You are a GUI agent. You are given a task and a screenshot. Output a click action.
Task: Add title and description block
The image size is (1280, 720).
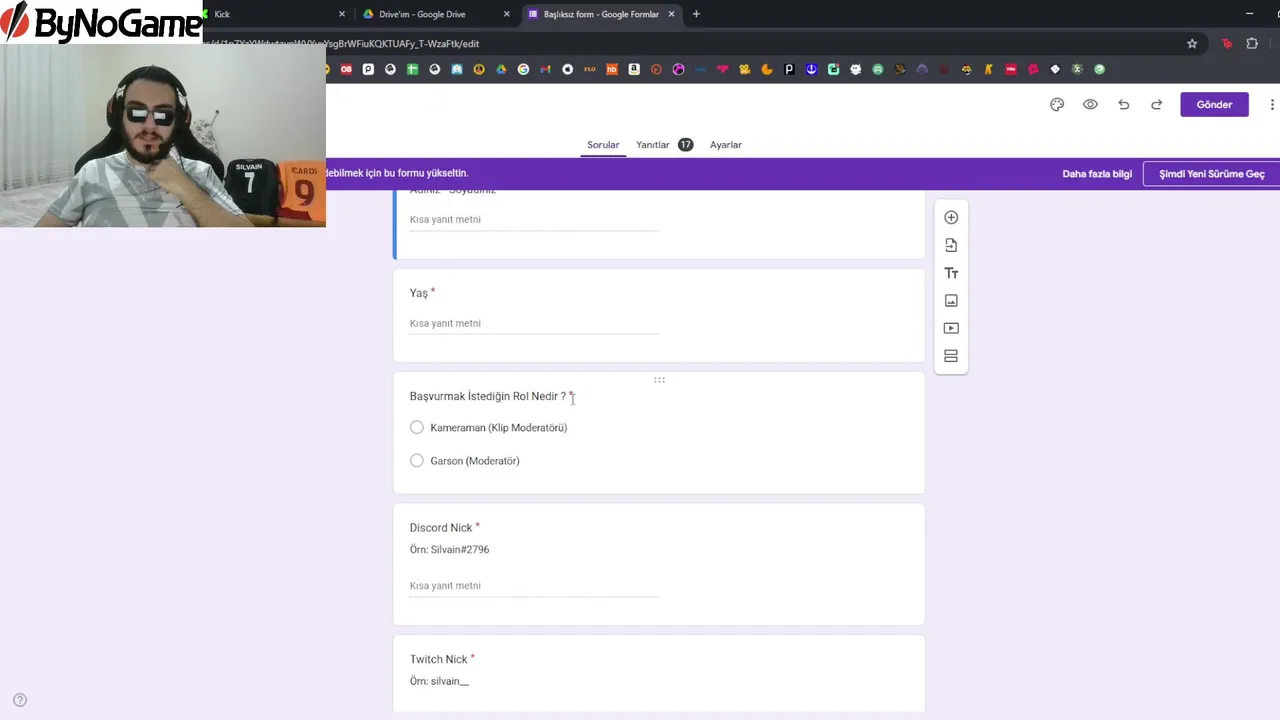[951, 273]
